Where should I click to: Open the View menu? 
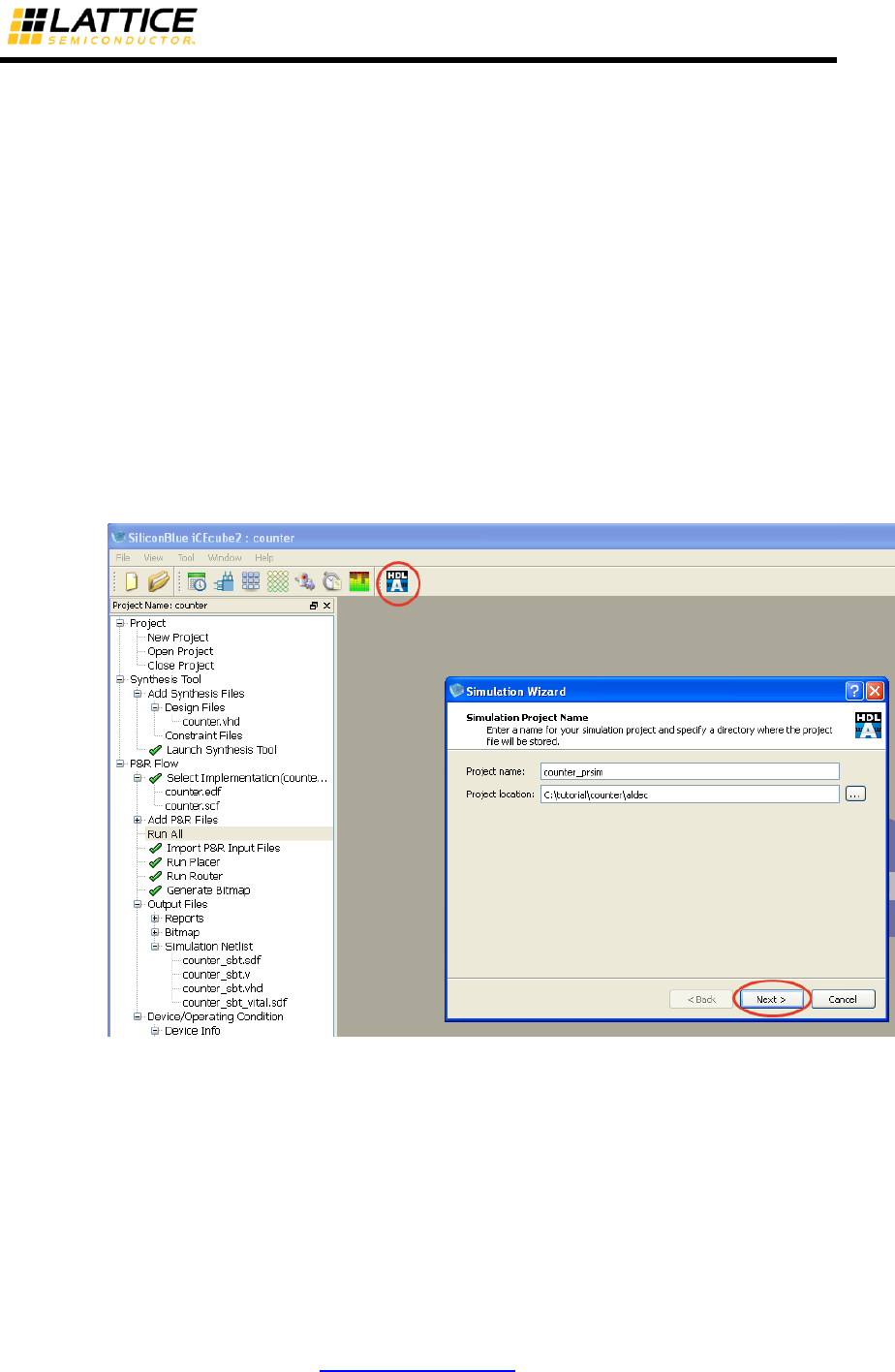click(x=153, y=558)
